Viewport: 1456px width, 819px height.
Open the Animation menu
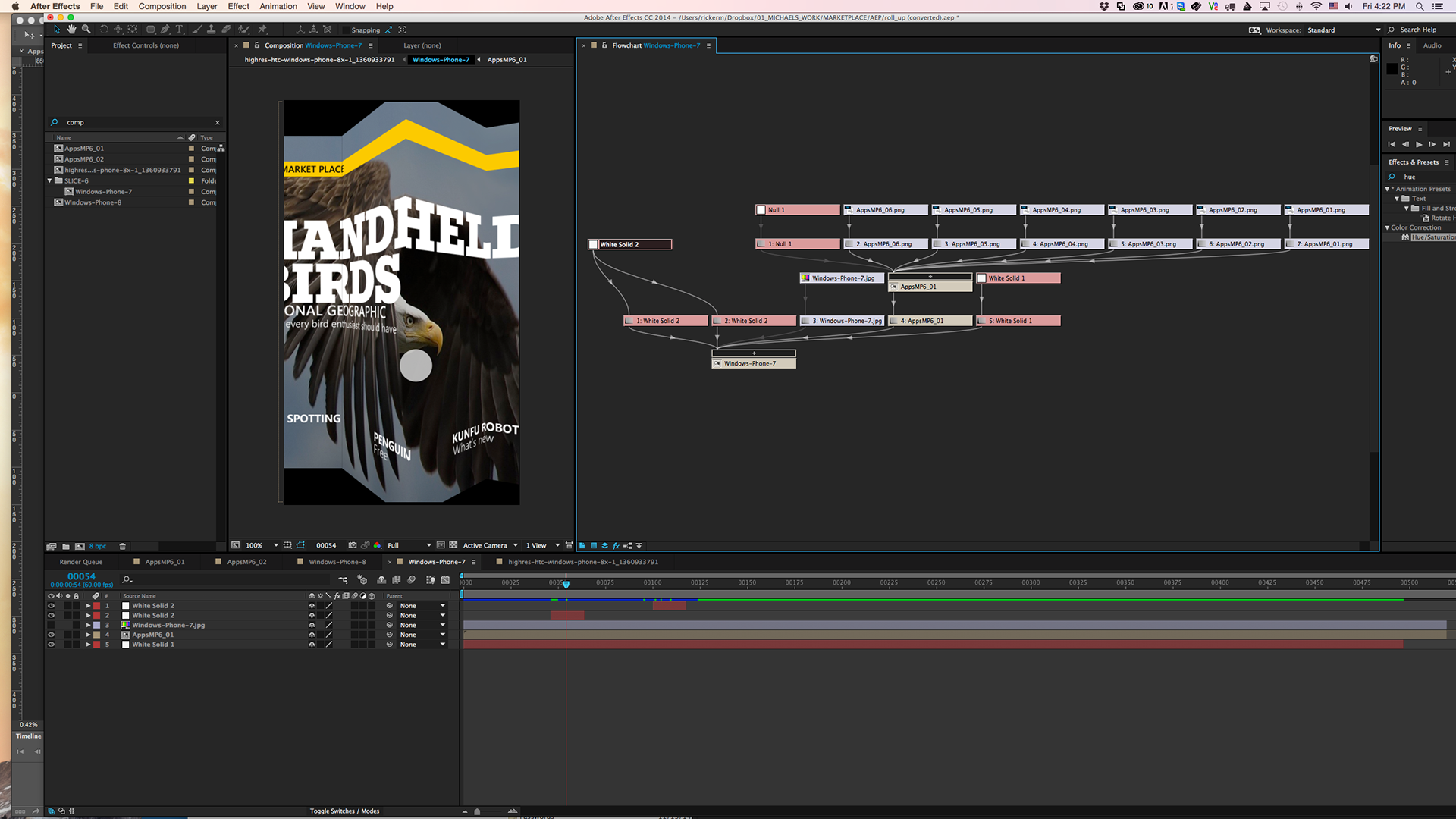coord(278,6)
